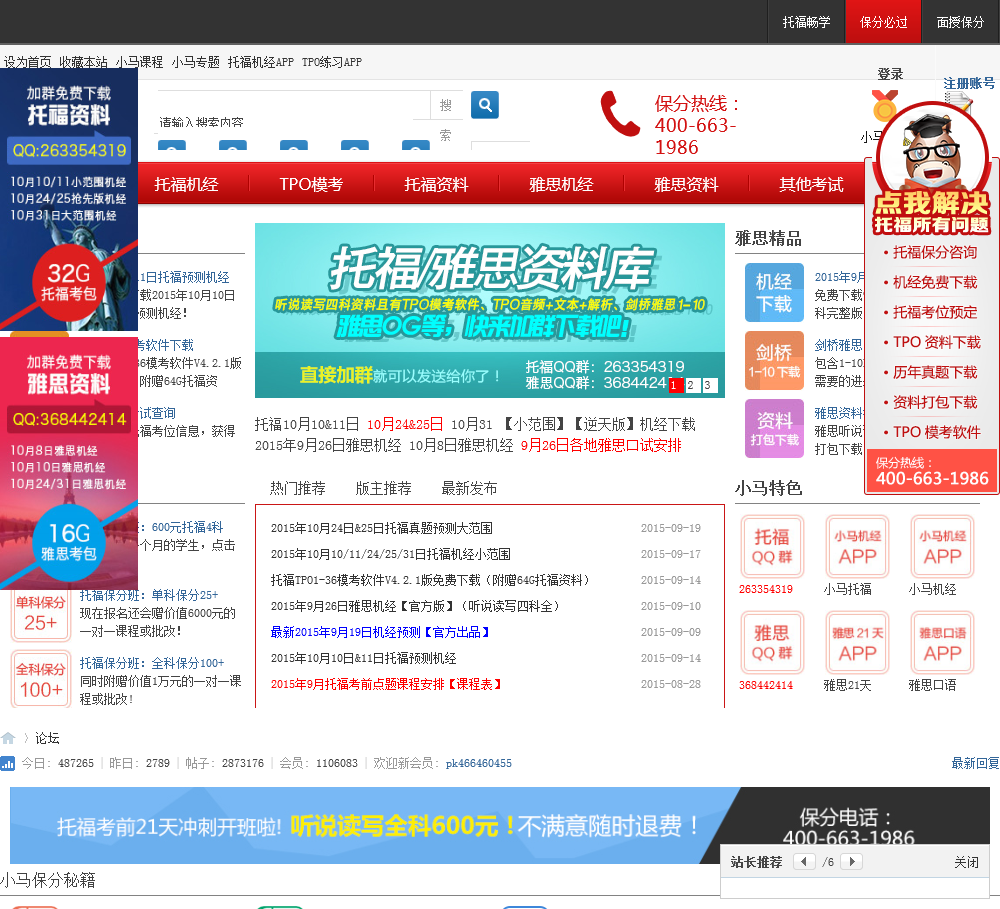Viewport: 1000px width, 909px height.
Task: Click the 16G雅思考包 blue circle badge
Action: [69, 542]
